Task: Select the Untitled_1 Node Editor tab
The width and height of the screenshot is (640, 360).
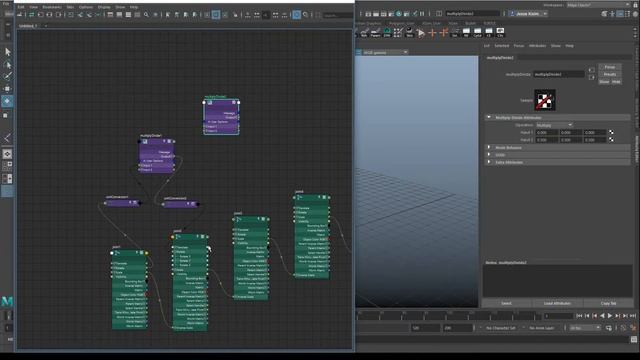Action: pos(28,26)
